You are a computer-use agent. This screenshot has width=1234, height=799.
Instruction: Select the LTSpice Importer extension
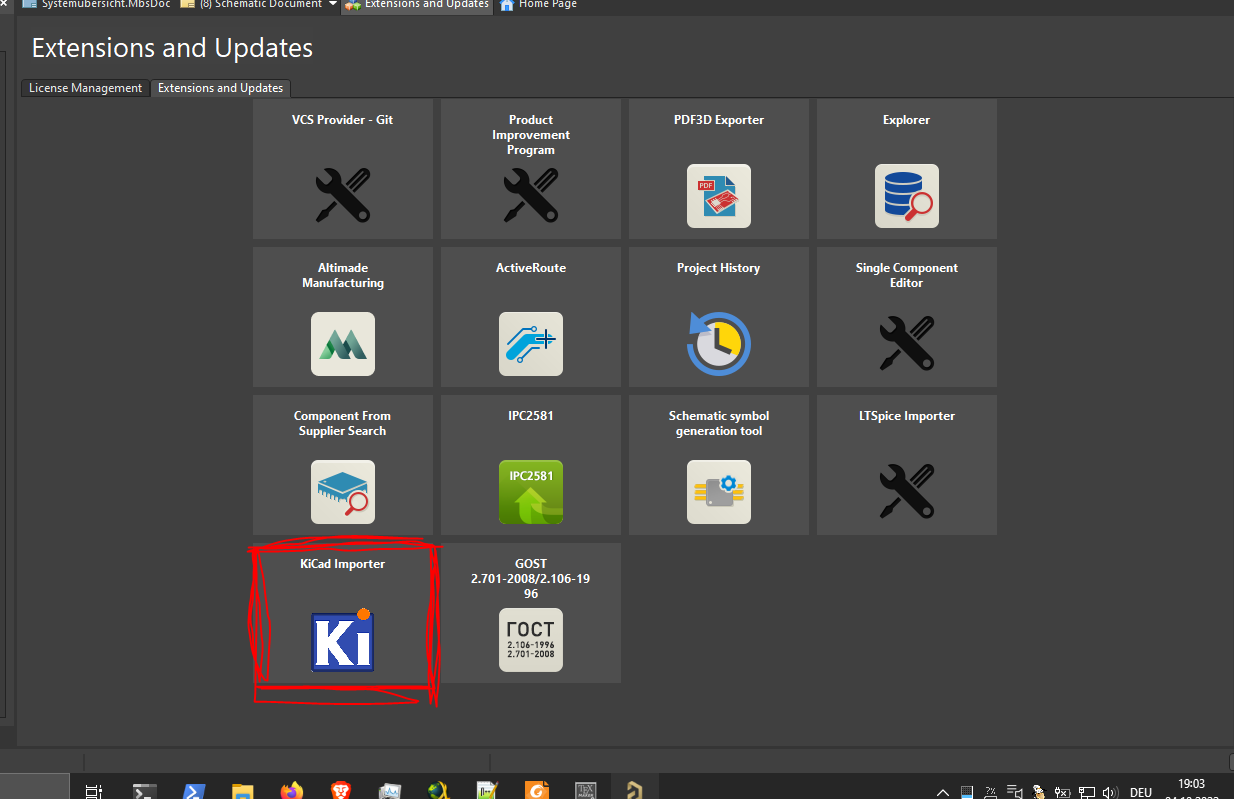click(x=907, y=464)
